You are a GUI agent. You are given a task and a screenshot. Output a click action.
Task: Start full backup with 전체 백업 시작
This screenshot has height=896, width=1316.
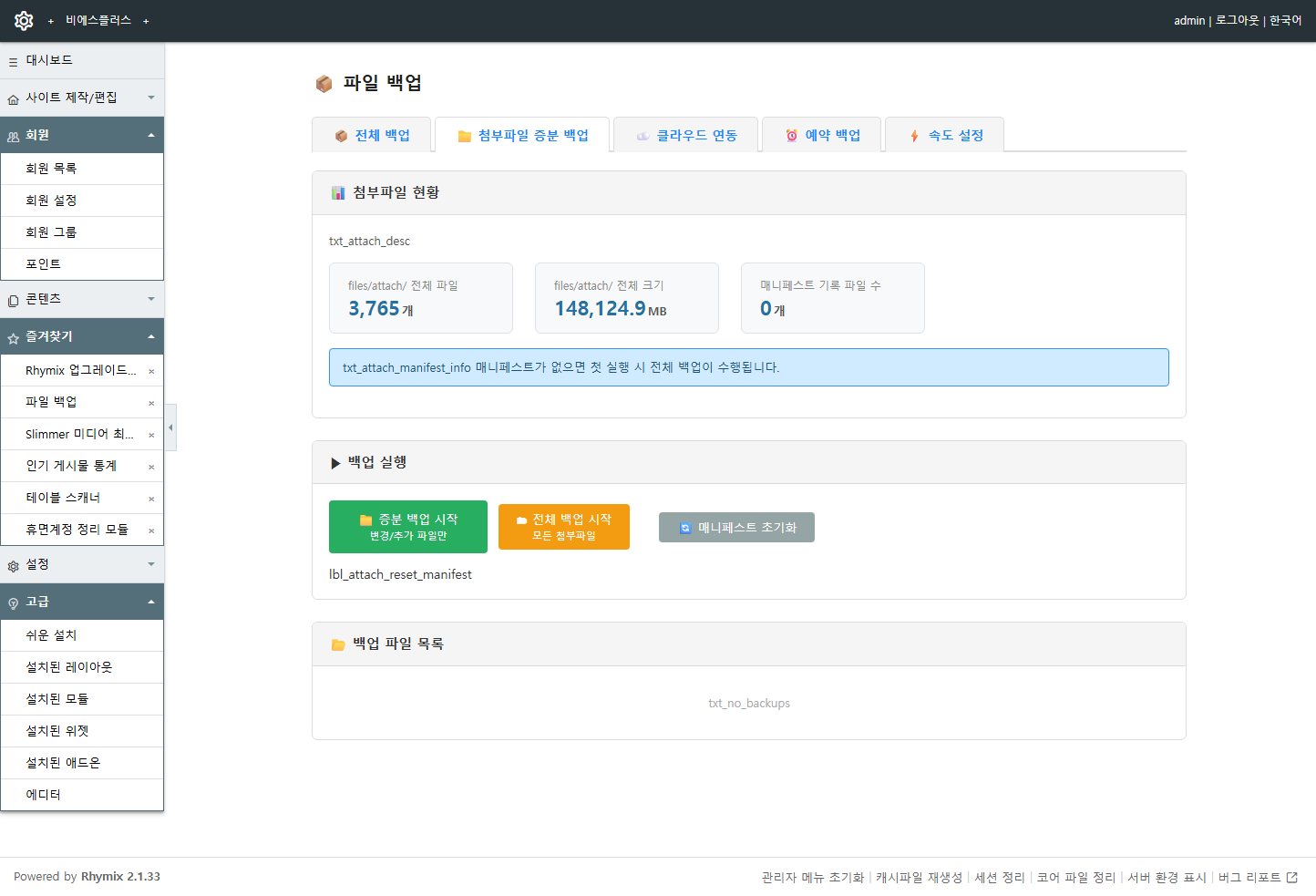click(564, 527)
